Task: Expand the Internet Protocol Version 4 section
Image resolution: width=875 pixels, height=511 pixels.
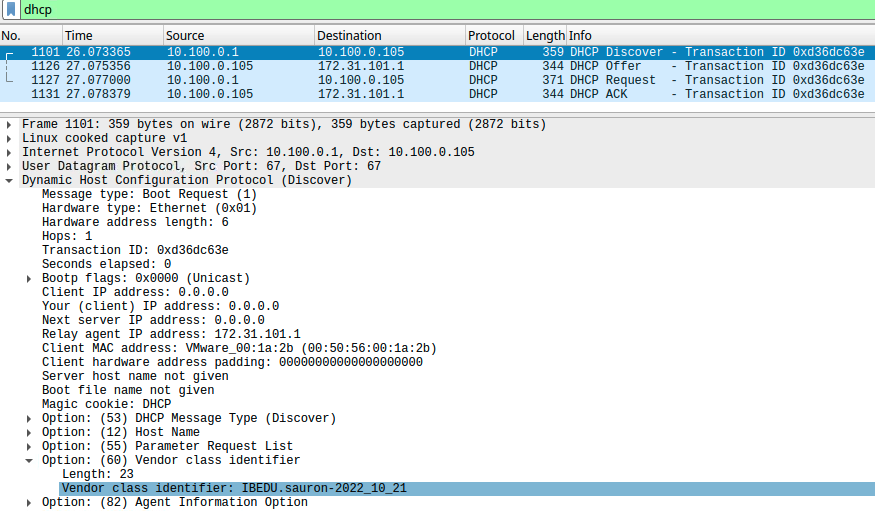Action: click(10, 153)
